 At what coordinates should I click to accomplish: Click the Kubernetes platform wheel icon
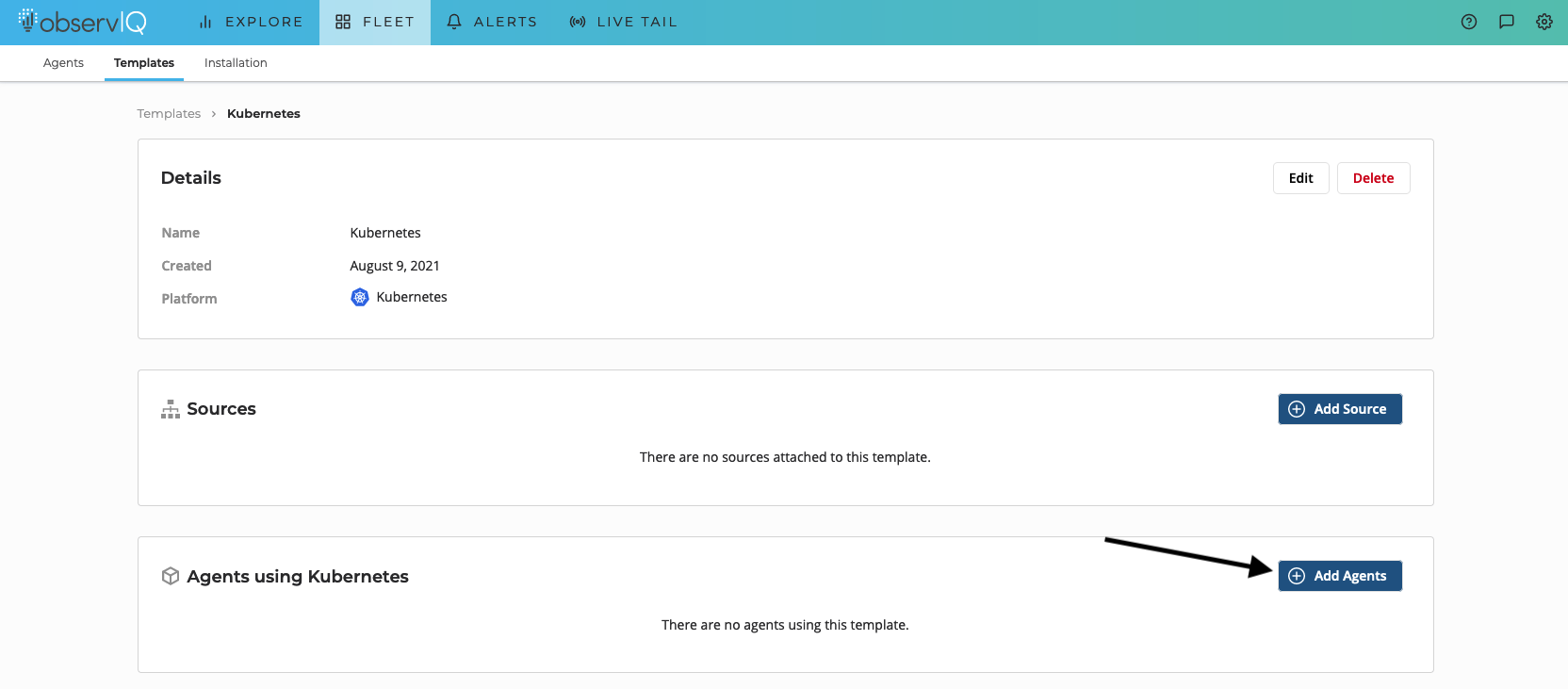point(360,297)
